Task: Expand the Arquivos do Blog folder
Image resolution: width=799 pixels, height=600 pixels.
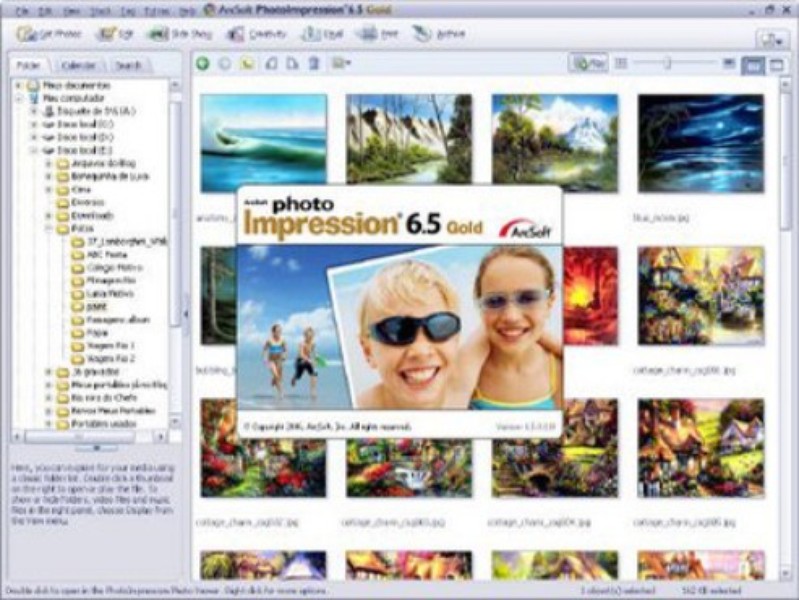Action: 48,164
